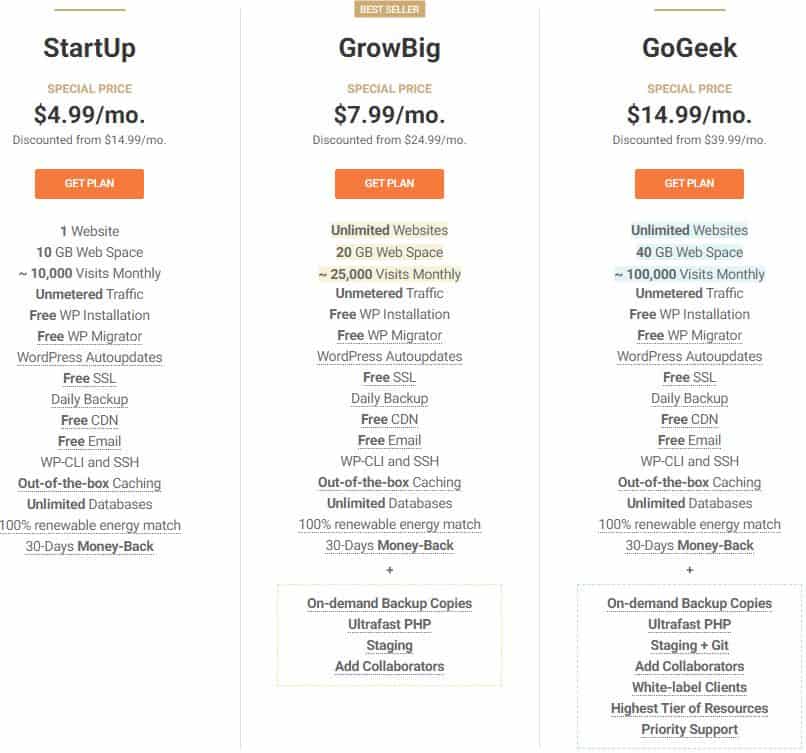The width and height of the screenshot is (806, 753).
Task: Click 100% renewable energy match under GoGeek
Action: (689, 524)
